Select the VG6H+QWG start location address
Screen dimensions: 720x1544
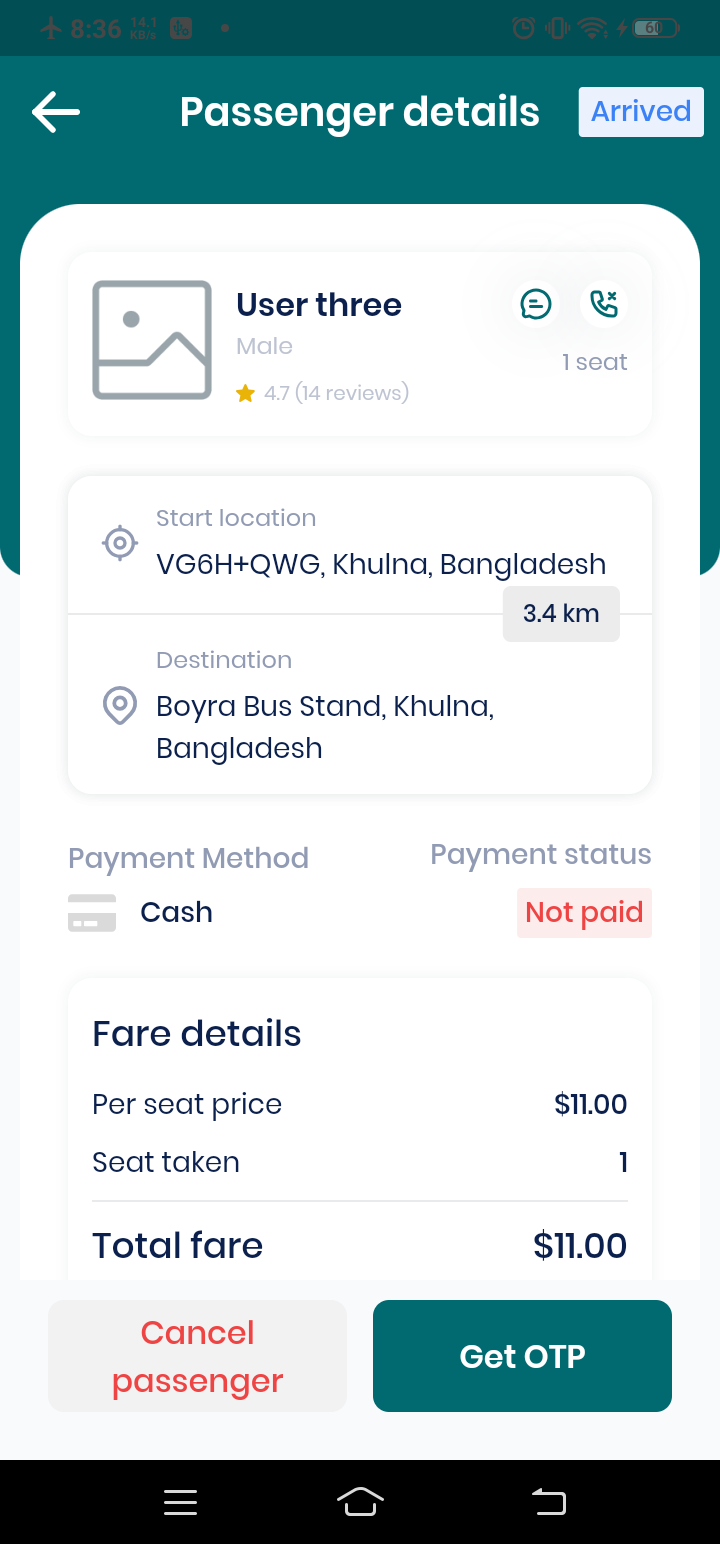pos(381,564)
